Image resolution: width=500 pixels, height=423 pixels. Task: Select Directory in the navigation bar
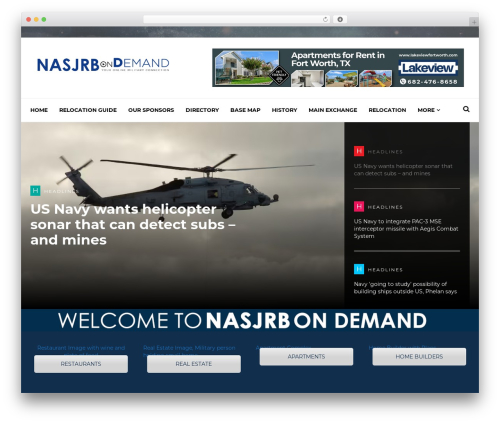point(202,110)
